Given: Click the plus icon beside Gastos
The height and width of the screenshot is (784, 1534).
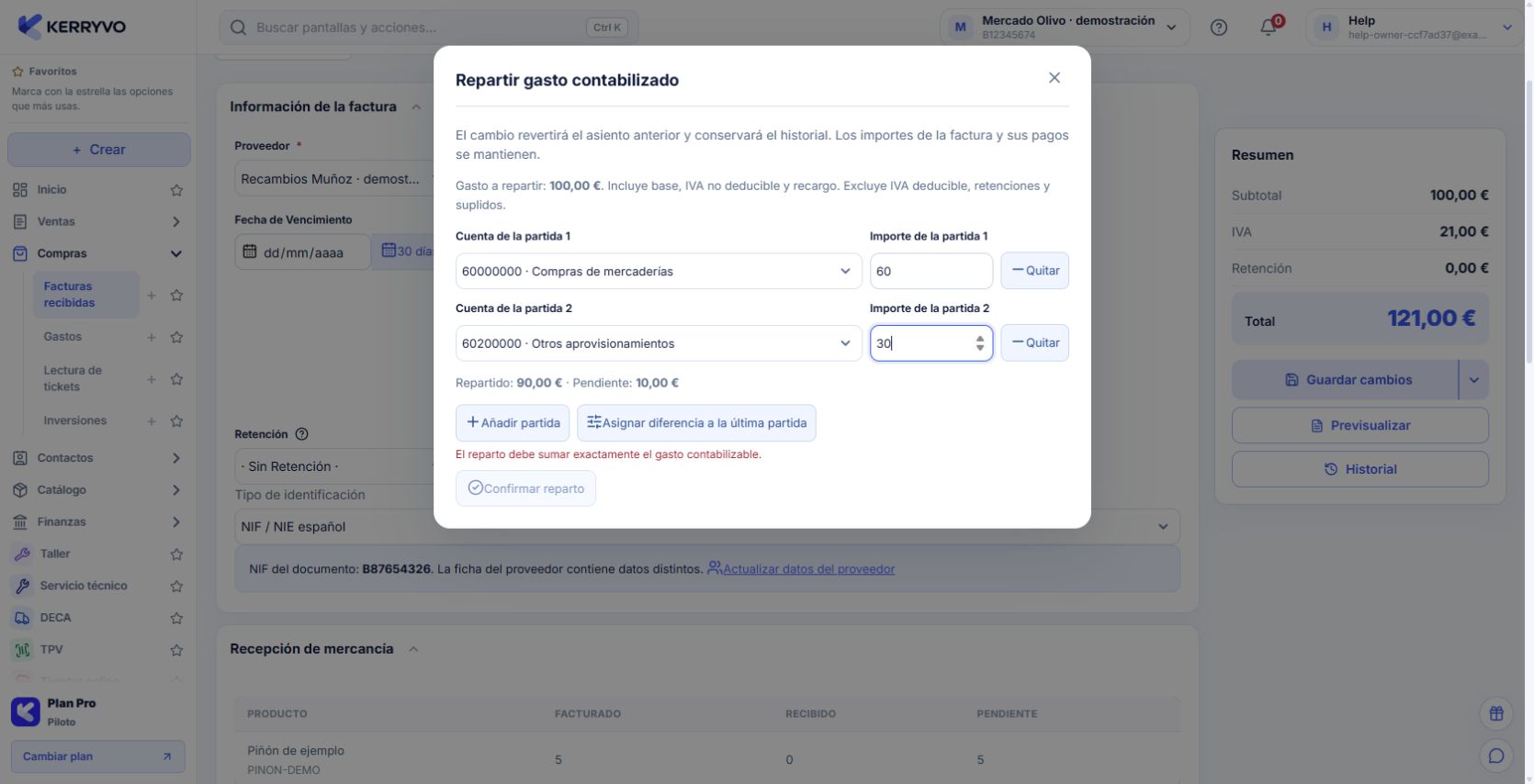Looking at the screenshot, I should click(152, 337).
